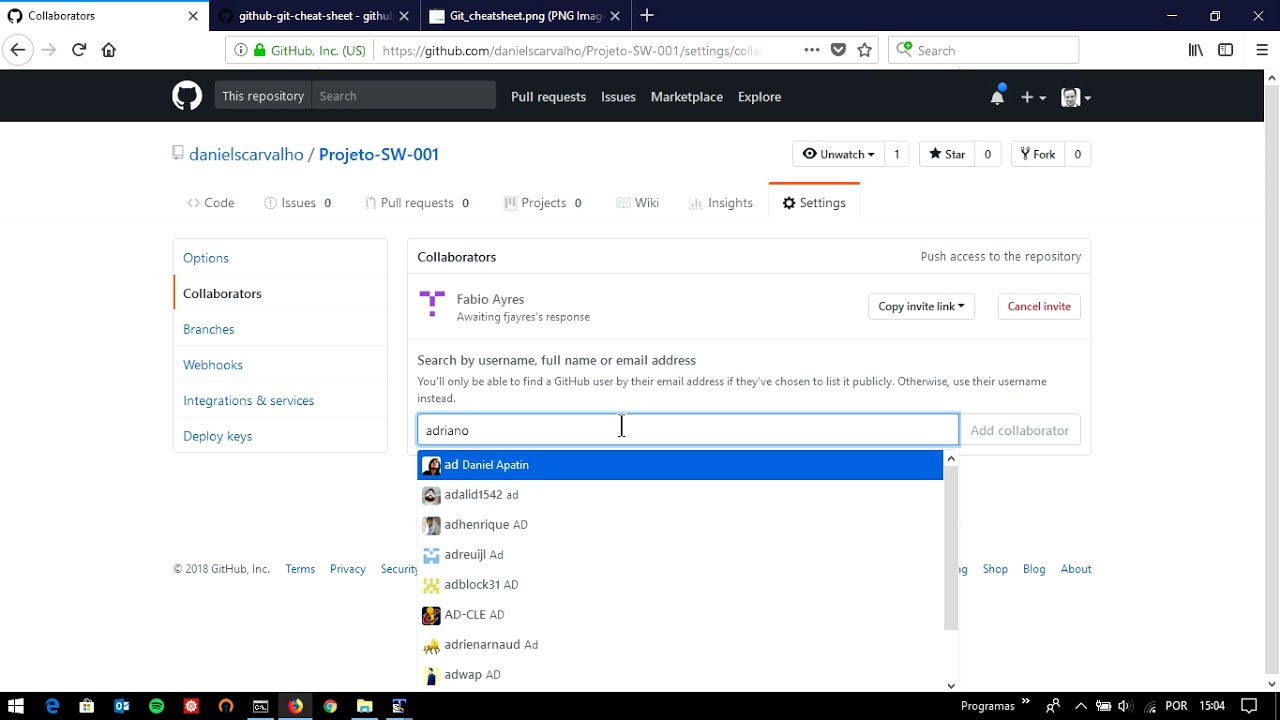Open a new browser tab
Image resolution: width=1280 pixels, height=720 pixels.
[647, 15]
